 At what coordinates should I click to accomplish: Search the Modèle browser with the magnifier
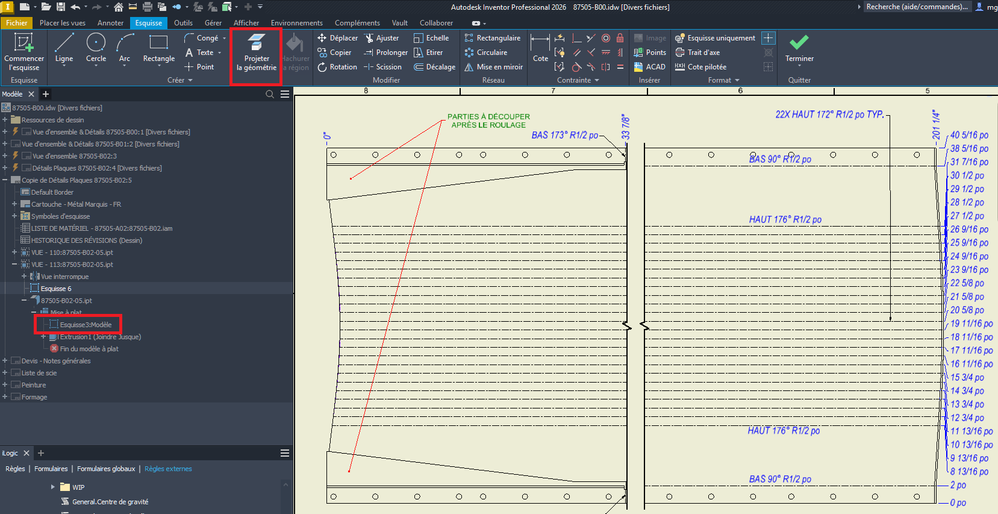(270, 94)
